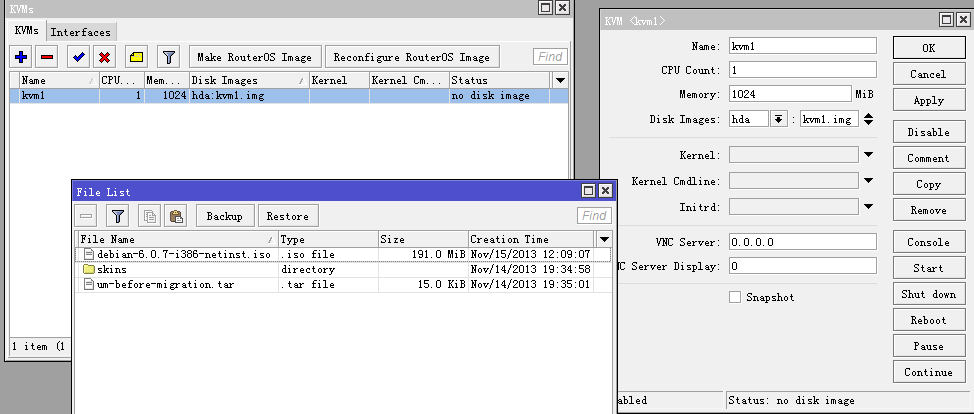Click Disable in KVM dialog
Viewport: 974px width, 414px height.
pyautogui.click(x=929, y=132)
